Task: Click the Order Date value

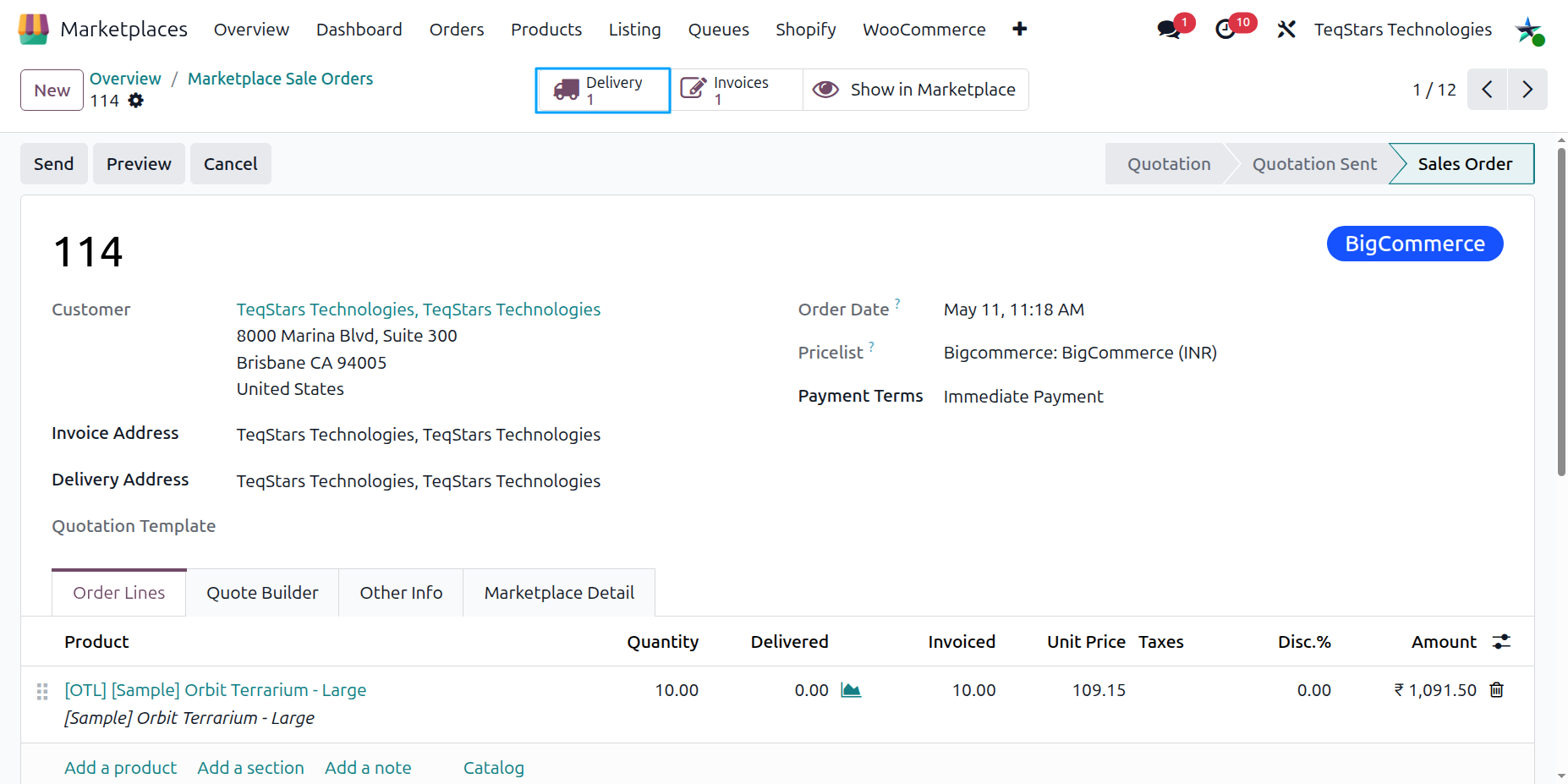Action: click(x=1014, y=310)
